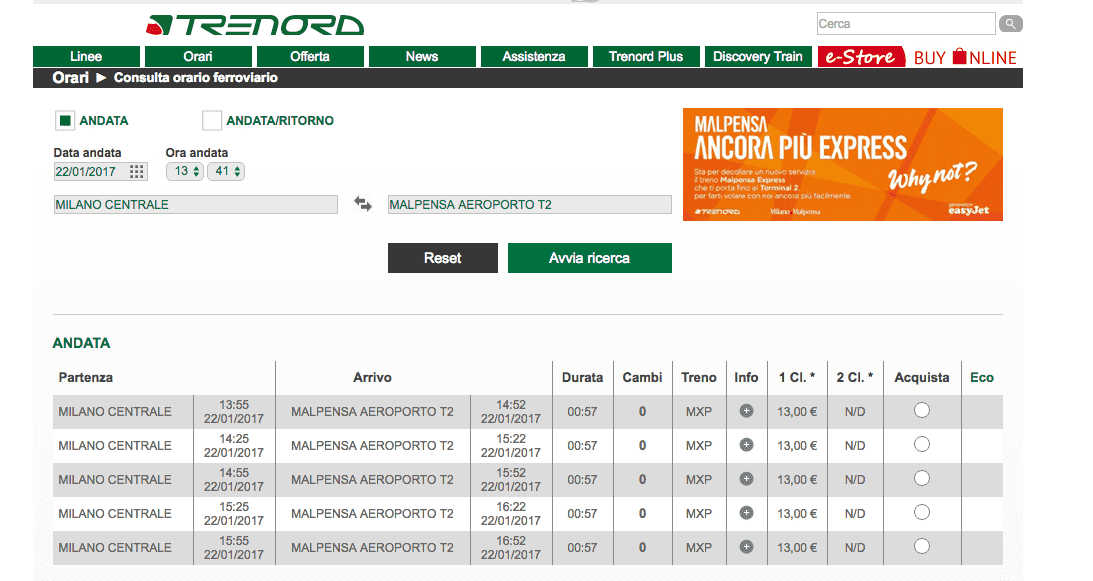Choose the 14:25 train to purchase
1093x581 pixels.
click(x=922, y=444)
